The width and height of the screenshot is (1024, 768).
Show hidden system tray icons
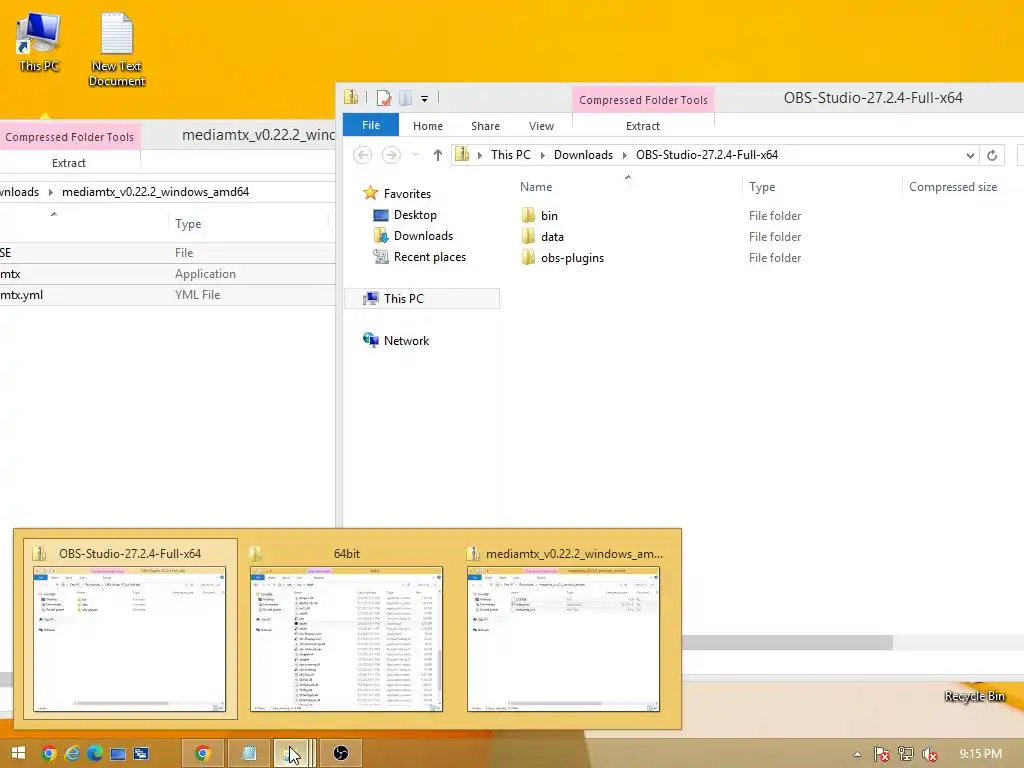[x=857, y=754]
